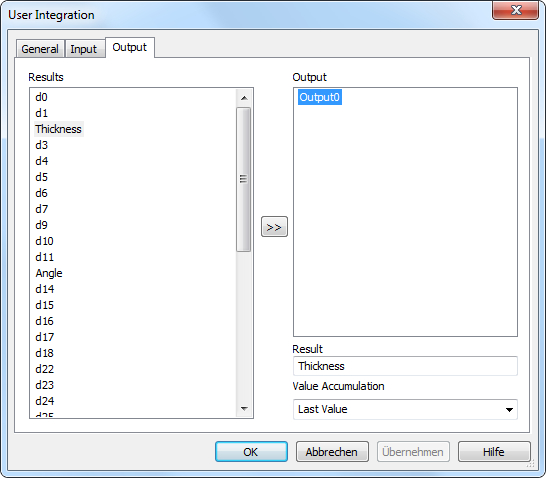Select Thickness in the Results list

pos(58,129)
